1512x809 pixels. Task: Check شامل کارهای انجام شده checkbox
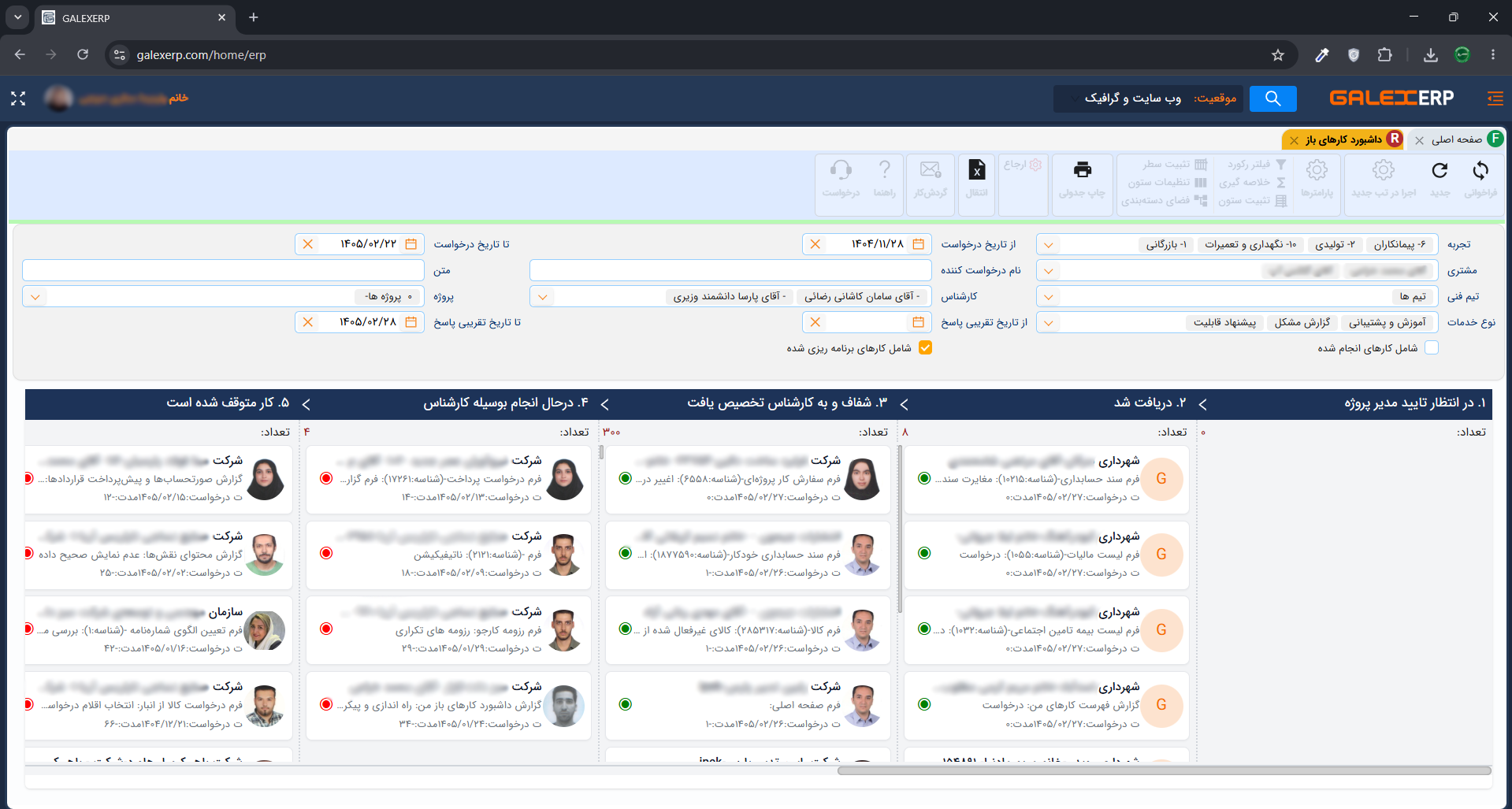(1432, 348)
